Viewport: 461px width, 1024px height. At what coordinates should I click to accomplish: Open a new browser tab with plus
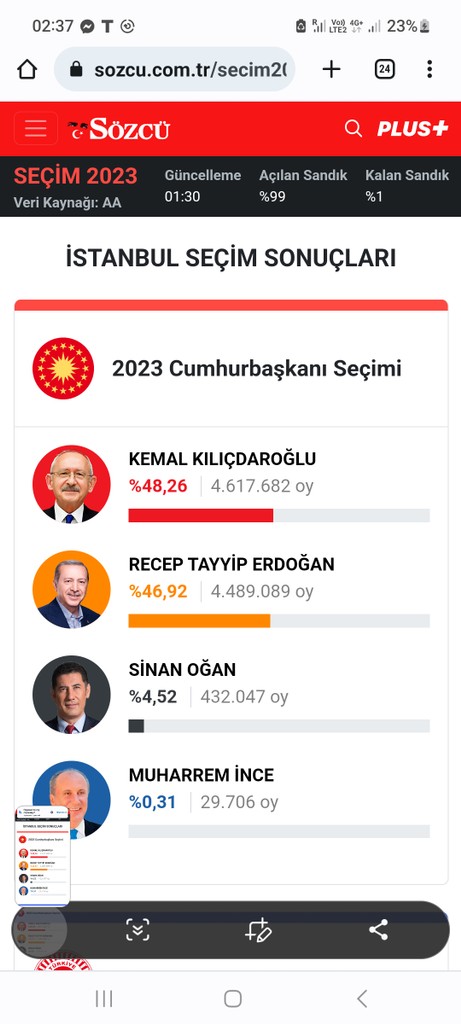[x=332, y=69]
